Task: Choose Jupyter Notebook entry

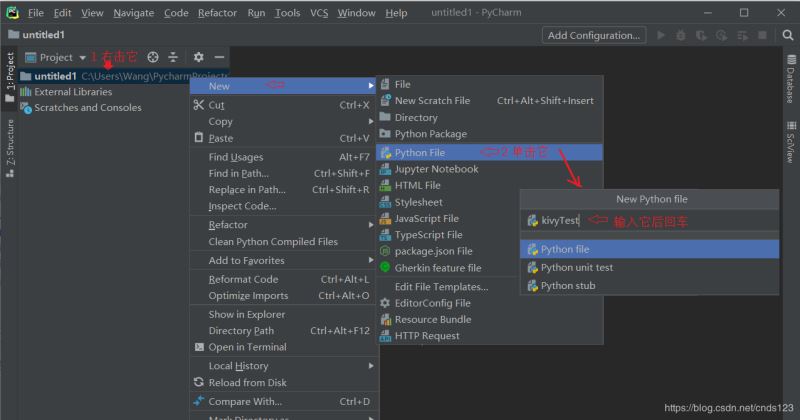Action: (490, 169)
